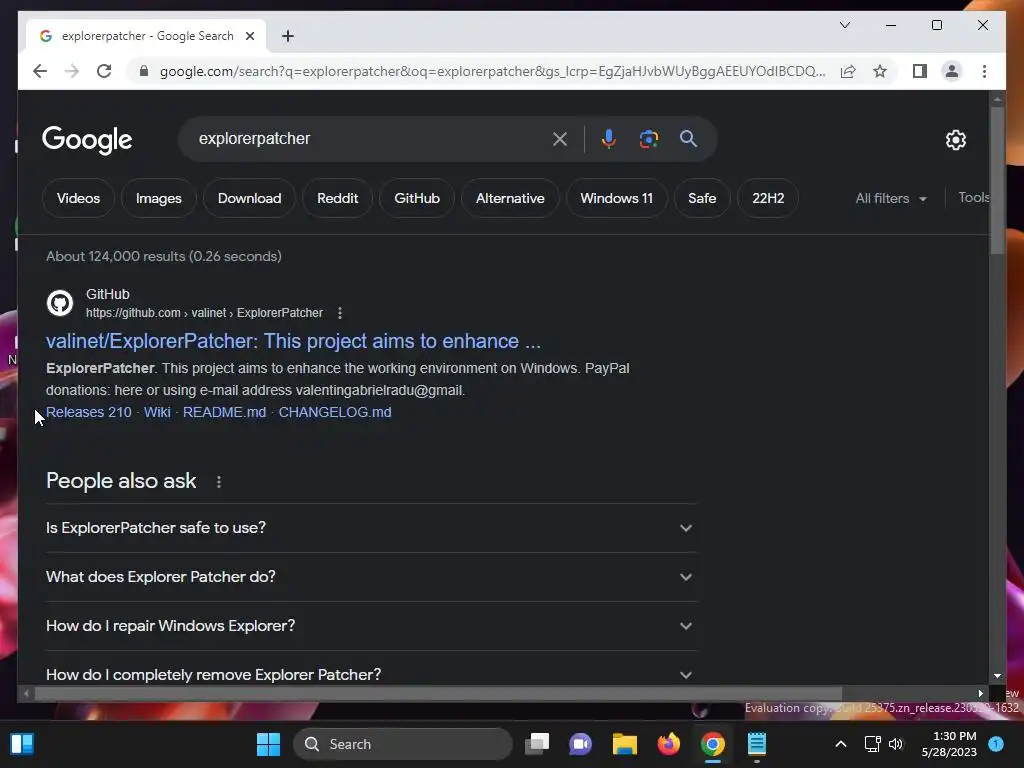Viewport: 1024px width, 768px height.
Task: Open volume control in system tray
Action: pyautogui.click(x=896, y=744)
